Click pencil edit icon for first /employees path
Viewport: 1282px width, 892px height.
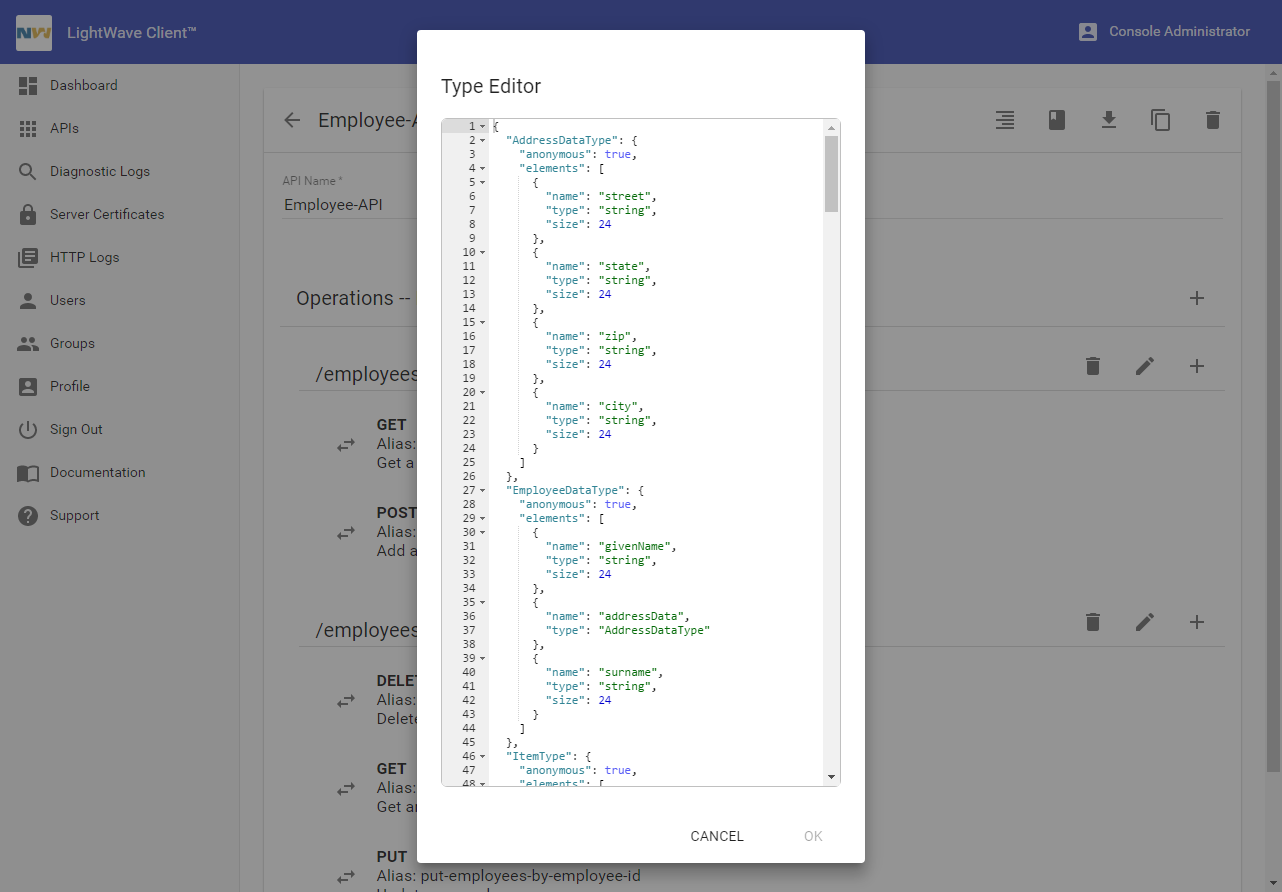(1144, 366)
